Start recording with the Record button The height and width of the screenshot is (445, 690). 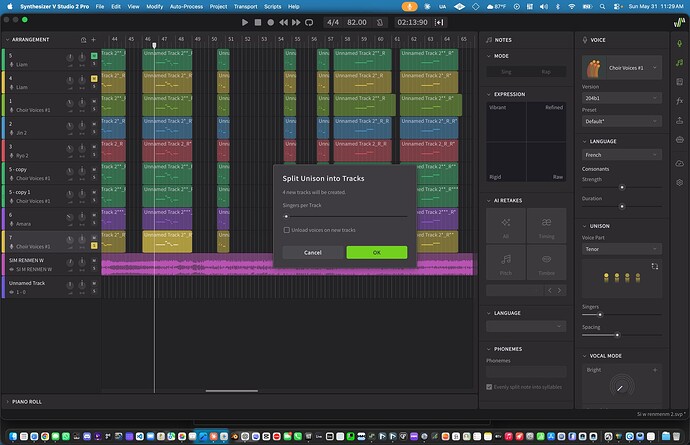click(x=271, y=22)
